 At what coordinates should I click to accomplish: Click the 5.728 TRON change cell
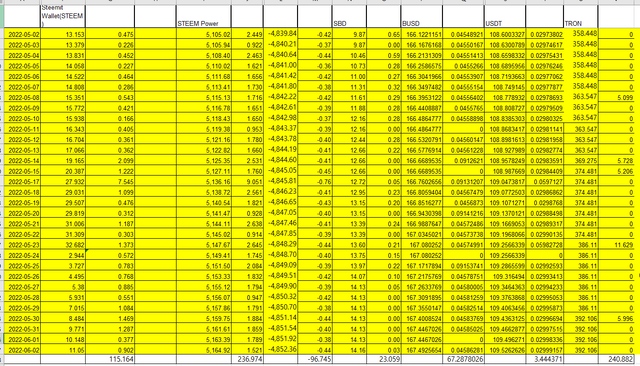(617, 161)
